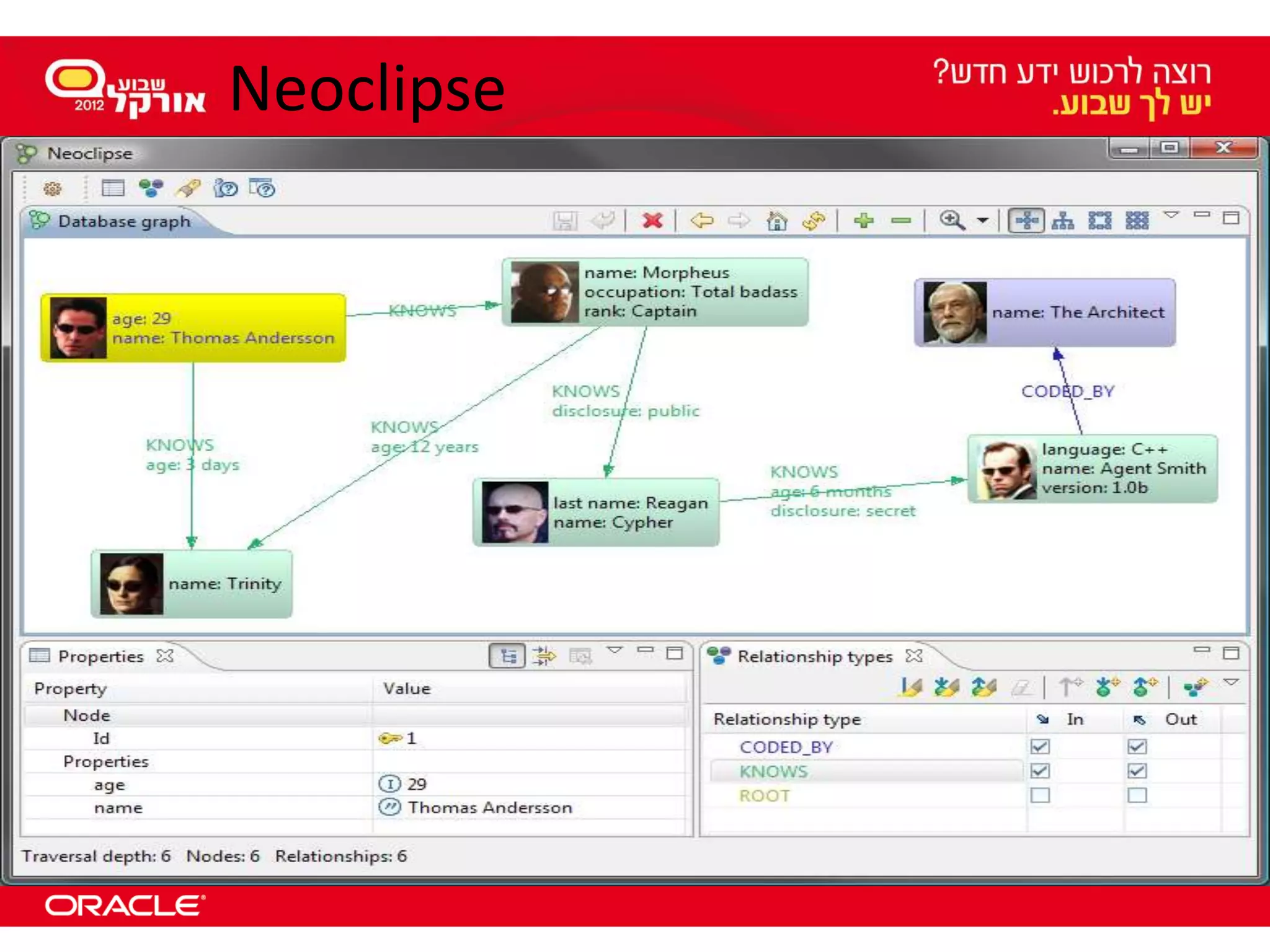This screenshot has width=1270, height=952.
Task: Select the Id row in Node
Action: click(x=356, y=738)
